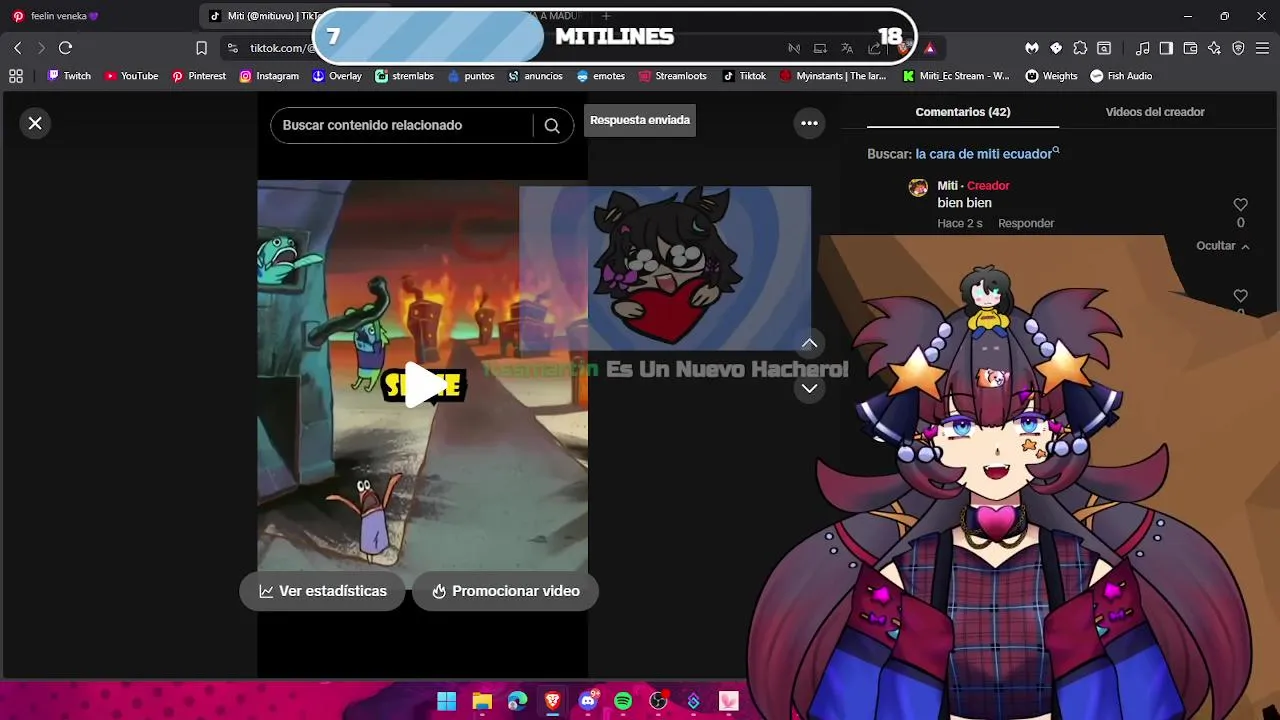Screen dimensions: 1280x720
Task: Open Ver estadísticas for the video
Action: click(x=322, y=591)
